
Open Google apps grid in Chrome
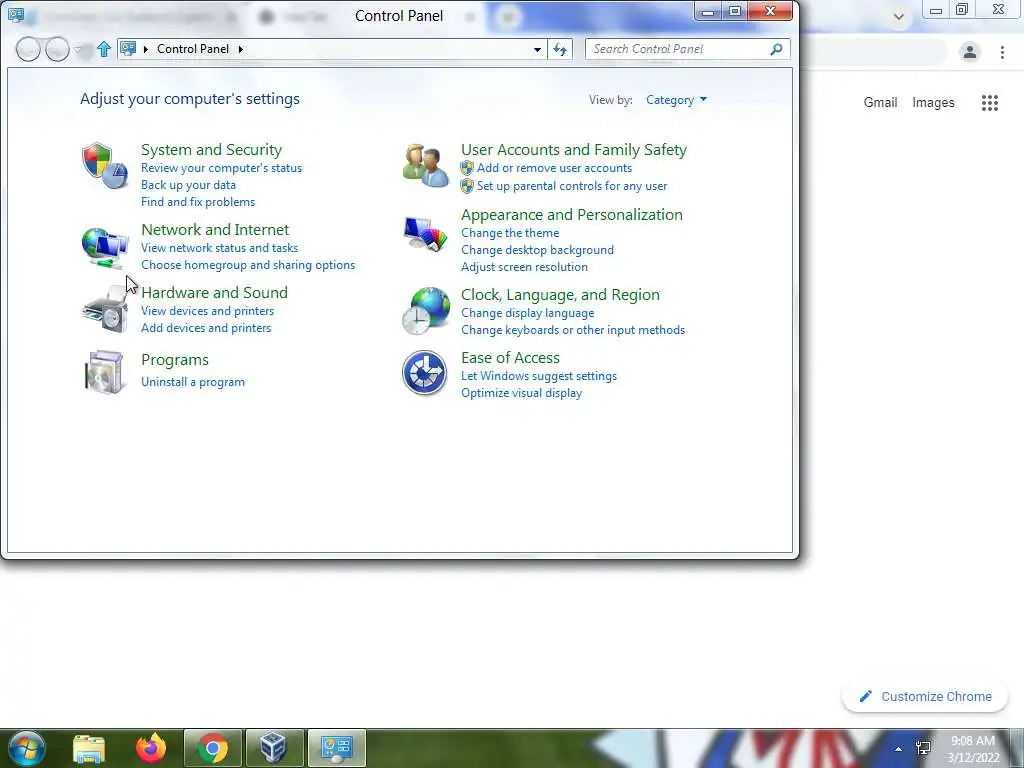989,103
